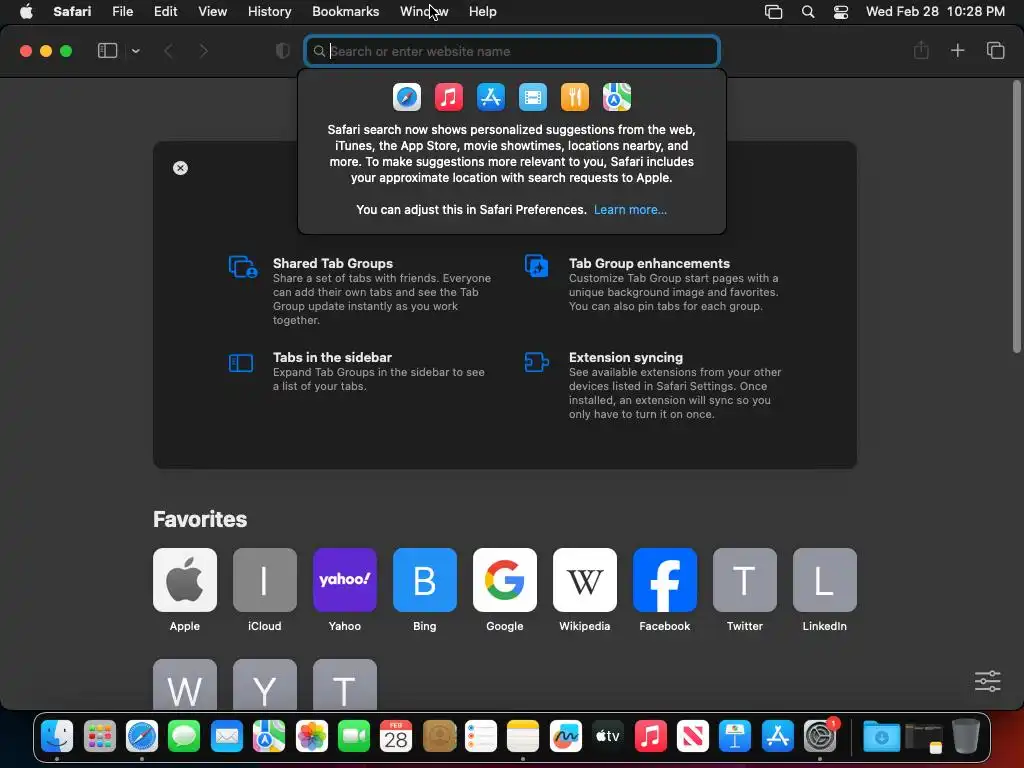Open System Settings from the Dock
This screenshot has height=768, width=1024.
point(820,737)
